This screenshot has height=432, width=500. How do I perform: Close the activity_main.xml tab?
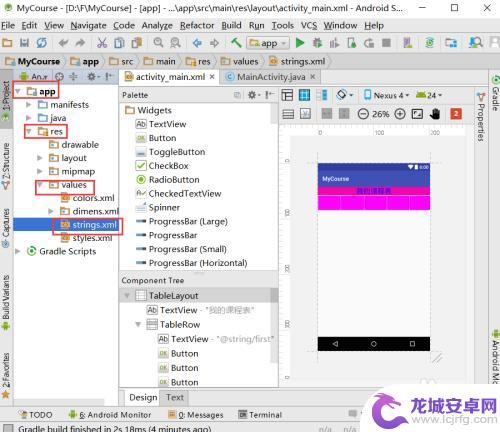tap(212, 77)
